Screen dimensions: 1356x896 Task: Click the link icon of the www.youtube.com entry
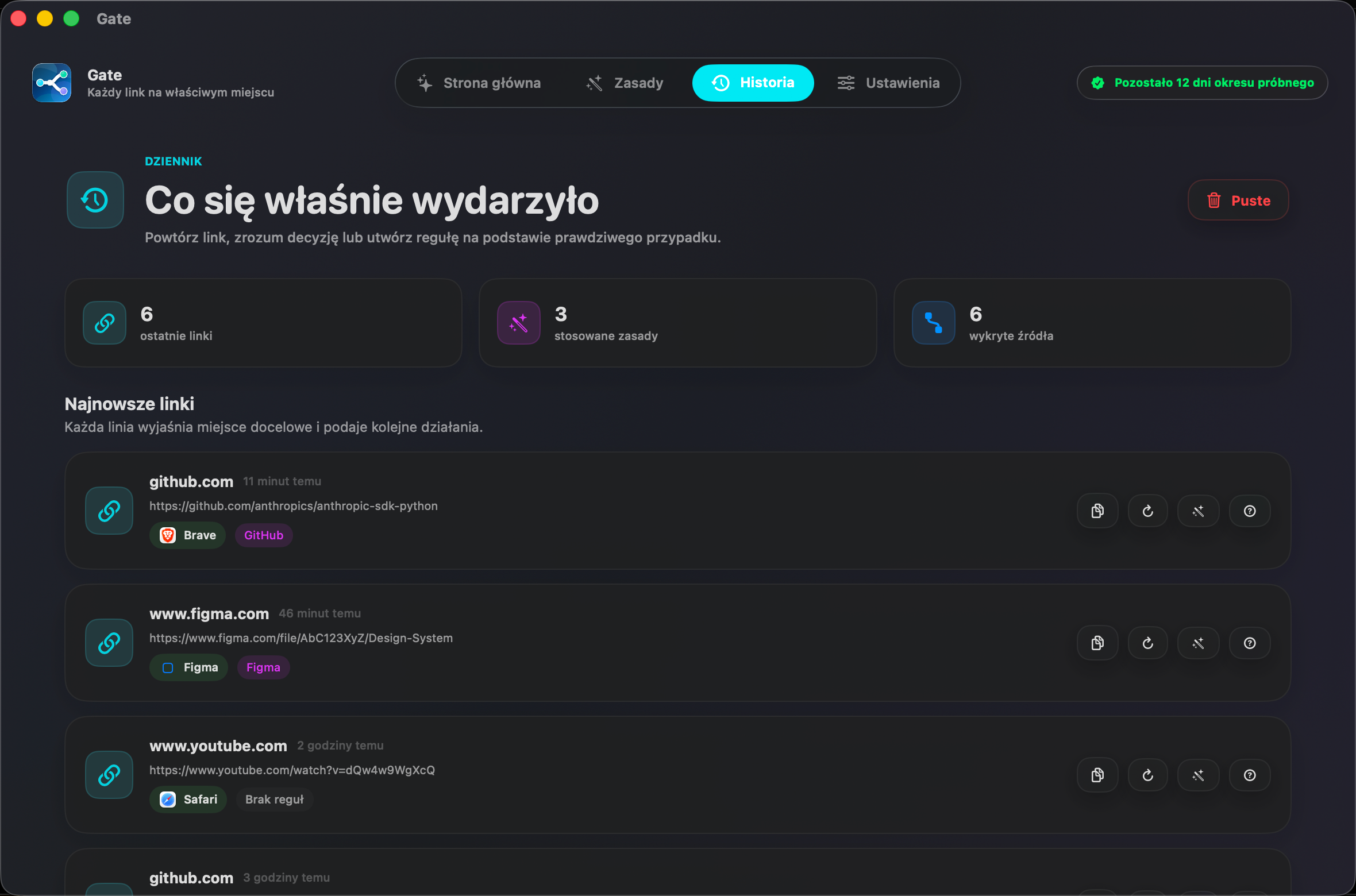pos(109,775)
